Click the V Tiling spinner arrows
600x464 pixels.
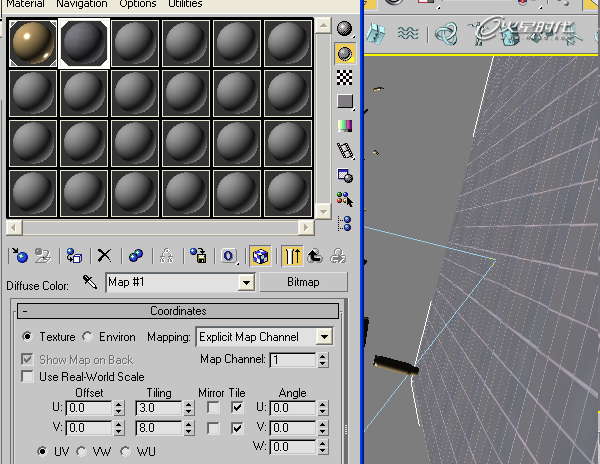pyautogui.click(x=189, y=428)
